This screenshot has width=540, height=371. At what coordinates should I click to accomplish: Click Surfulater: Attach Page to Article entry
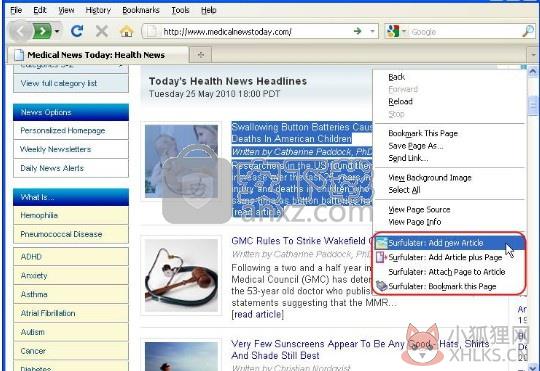(449, 272)
